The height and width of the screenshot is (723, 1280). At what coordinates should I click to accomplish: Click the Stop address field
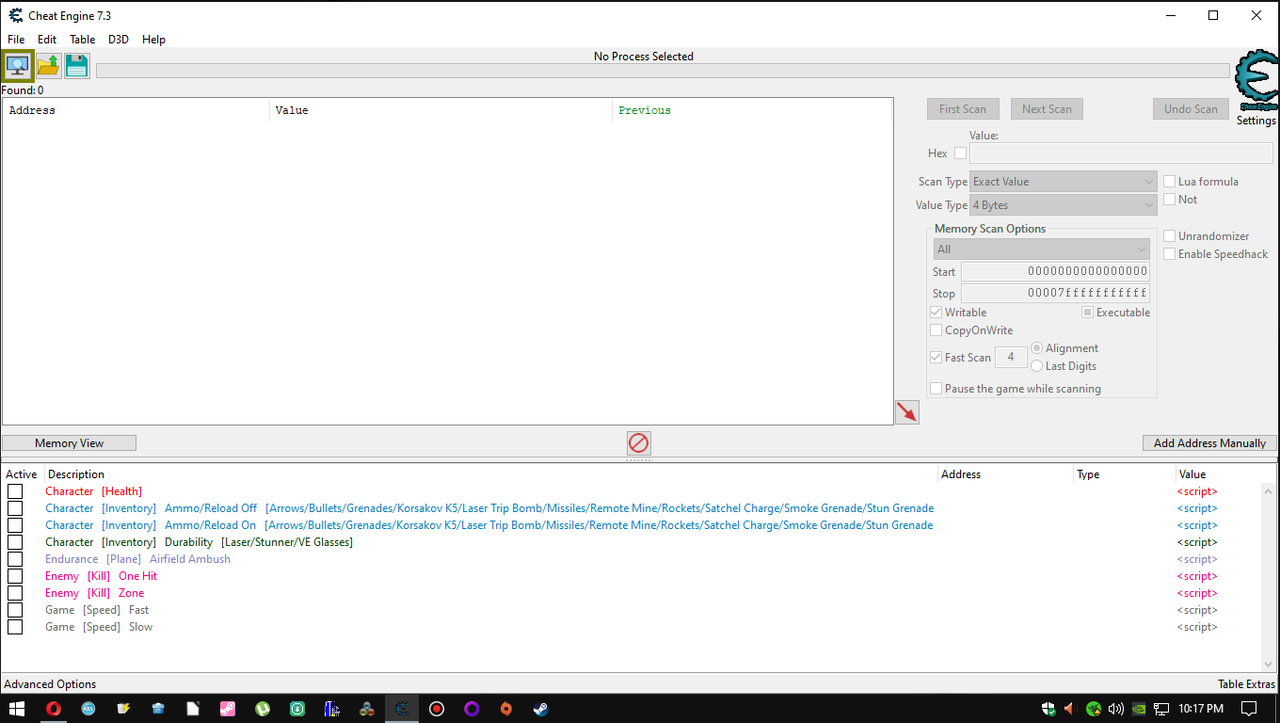(x=1055, y=293)
